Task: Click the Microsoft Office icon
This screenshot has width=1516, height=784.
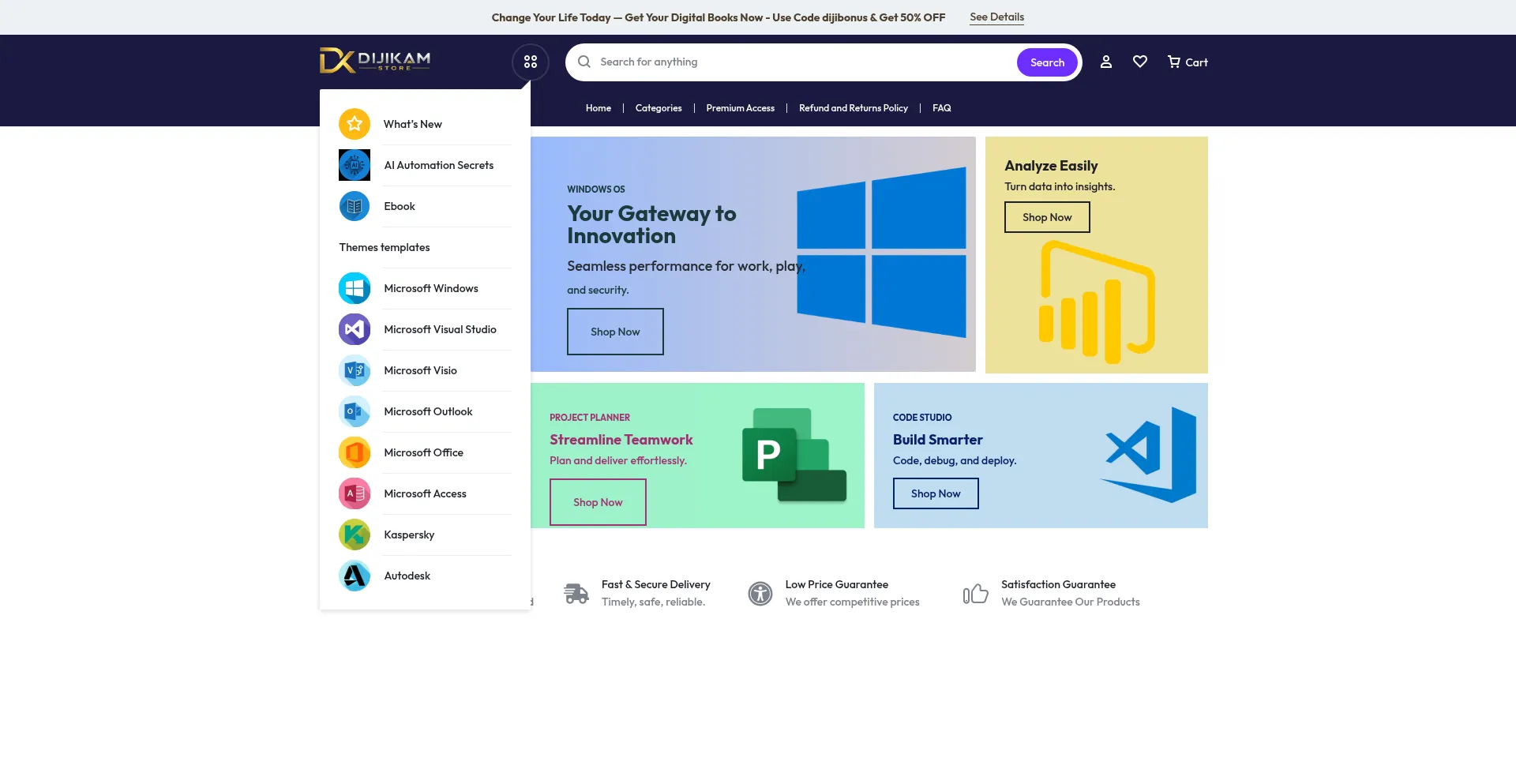Action: click(x=355, y=452)
